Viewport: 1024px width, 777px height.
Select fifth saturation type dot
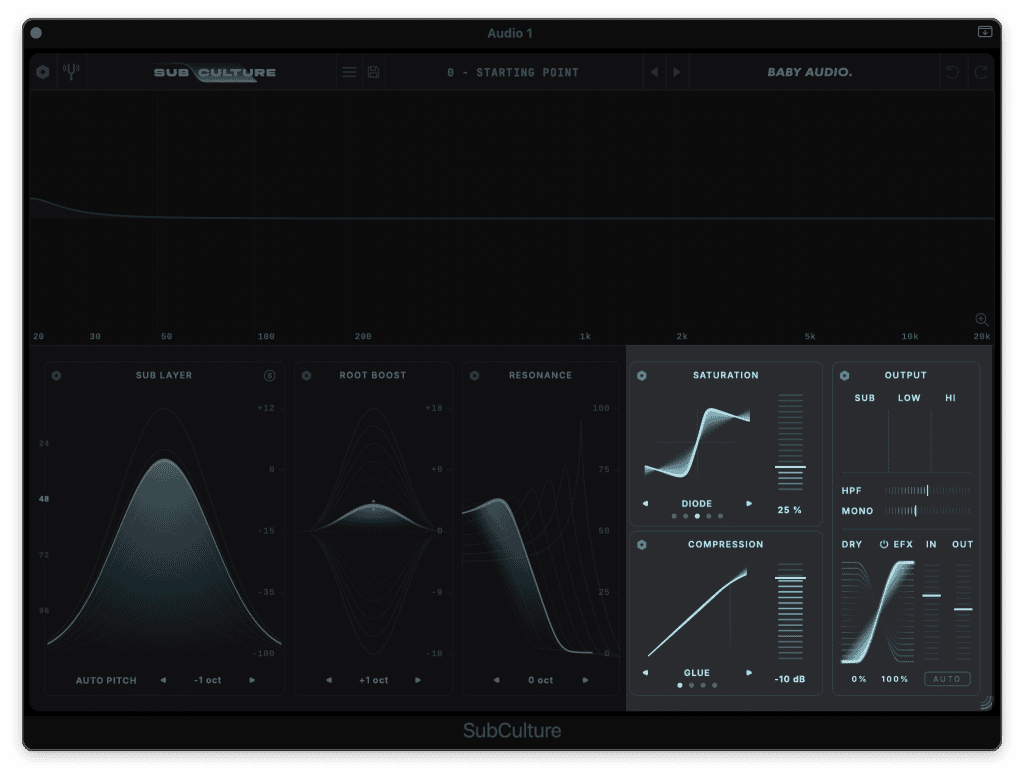(720, 516)
